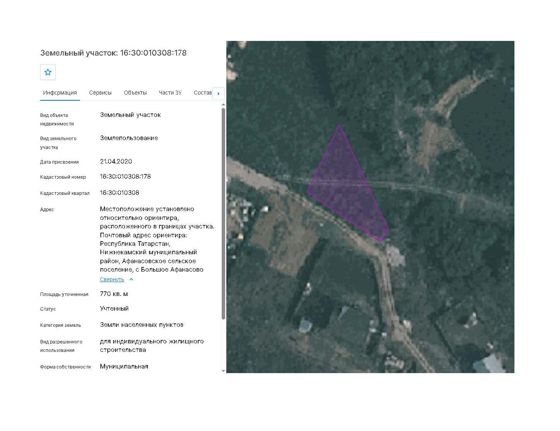Click the Муниципальная ownership value
560x431 pixels.
tap(124, 366)
